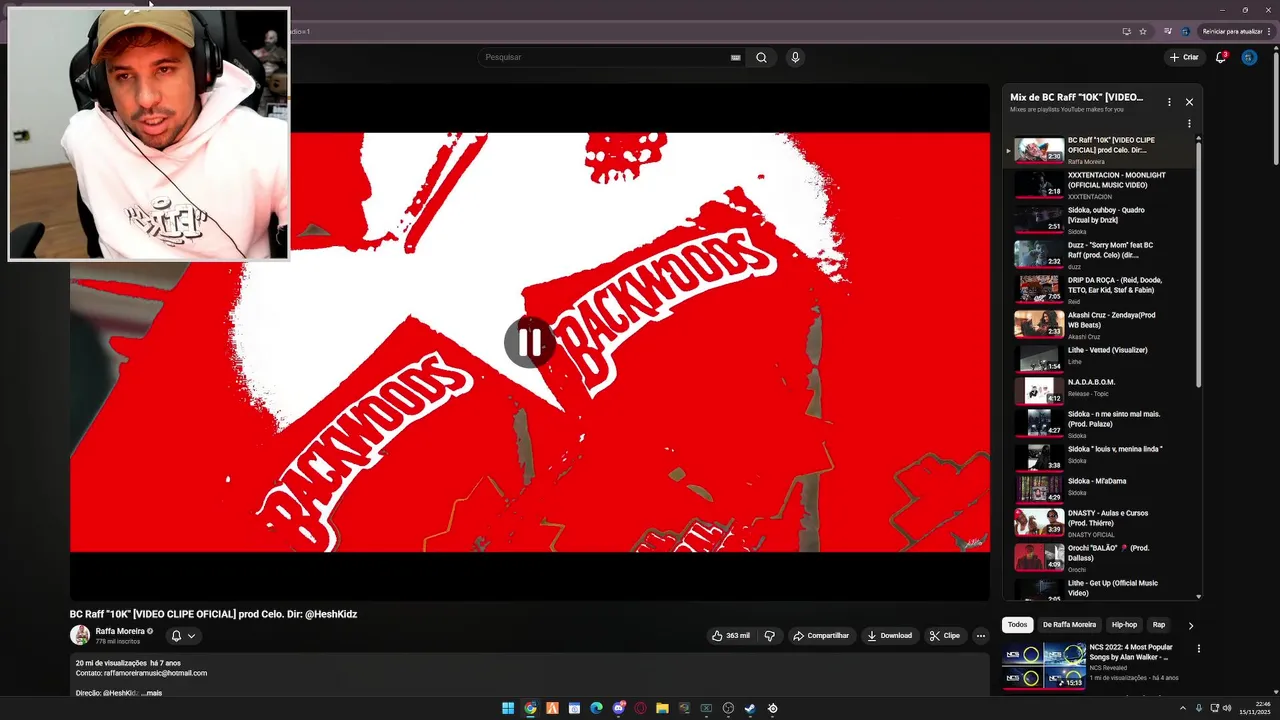Play XXXTENTACION - MOONLIGHT from playlist
The height and width of the screenshot is (720, 1280).
(1098, 185)
